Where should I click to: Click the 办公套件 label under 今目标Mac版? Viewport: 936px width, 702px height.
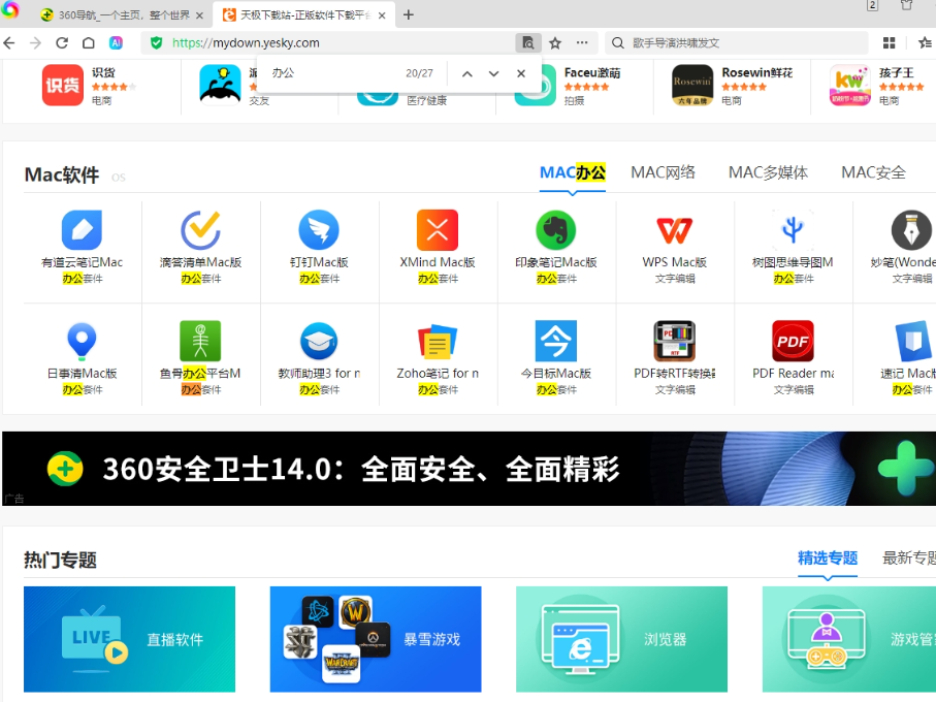click(x=556, y=390)
